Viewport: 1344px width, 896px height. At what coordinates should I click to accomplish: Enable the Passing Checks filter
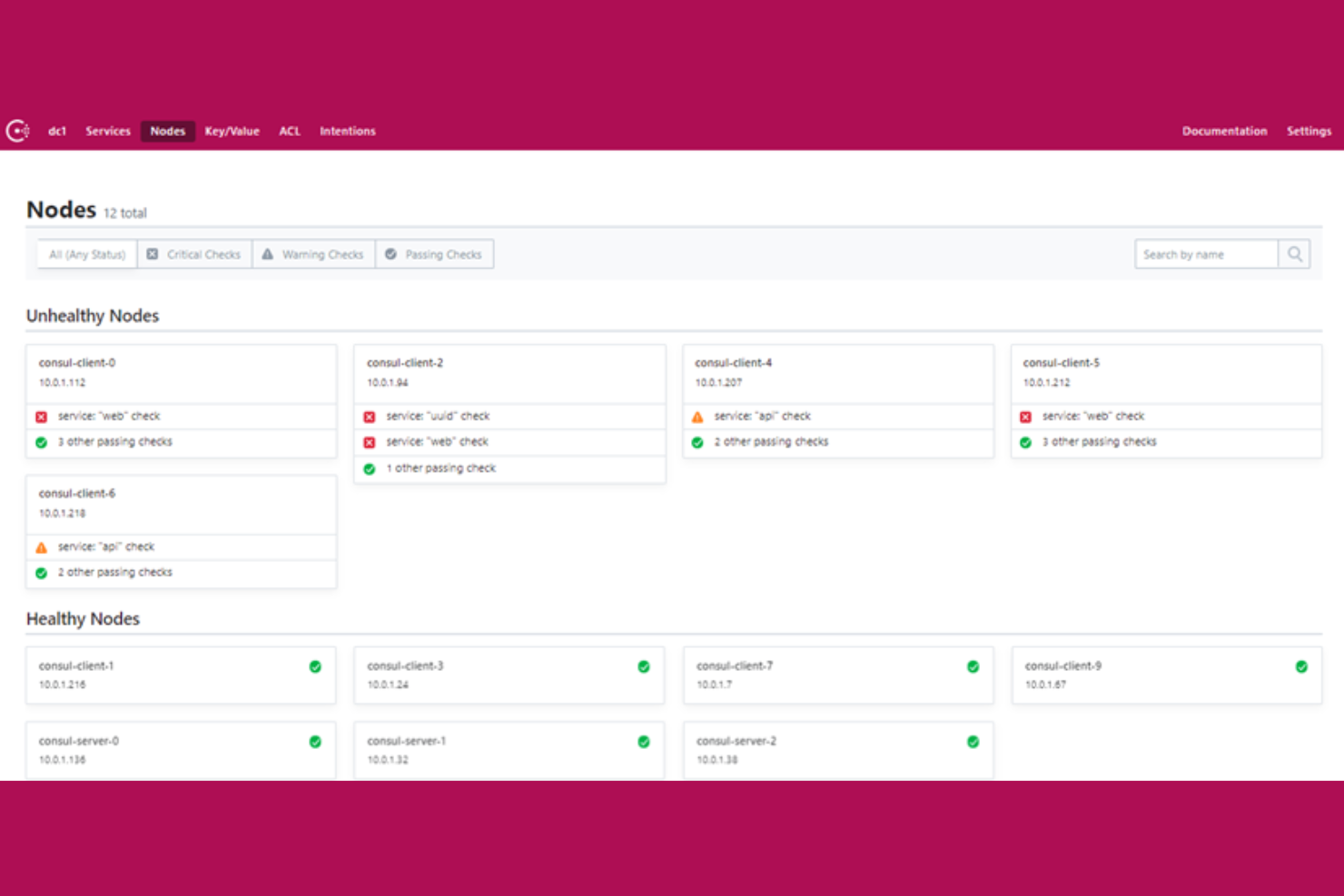[434, 254]
